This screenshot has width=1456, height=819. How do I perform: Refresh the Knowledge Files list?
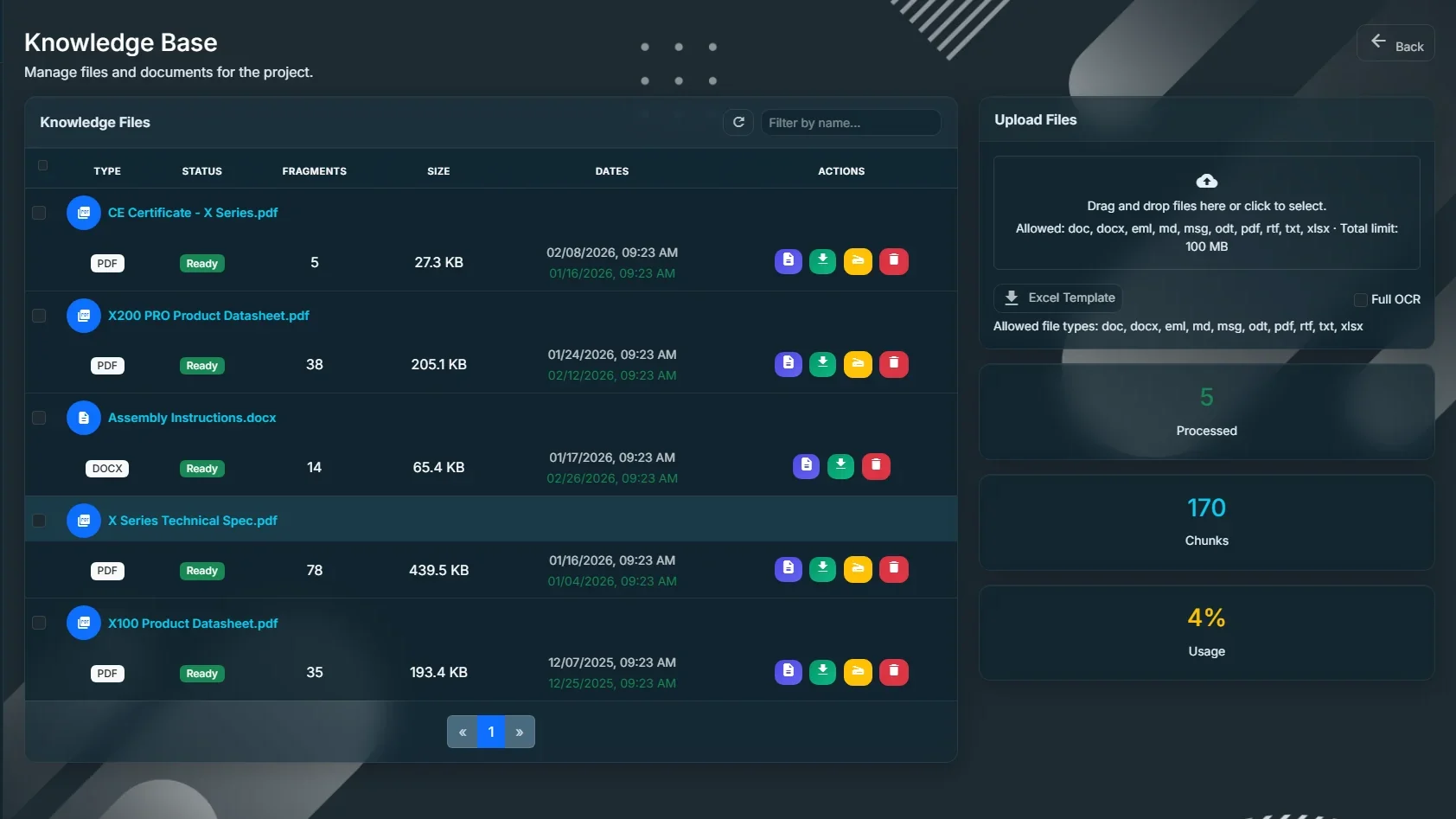coord(738,123)
